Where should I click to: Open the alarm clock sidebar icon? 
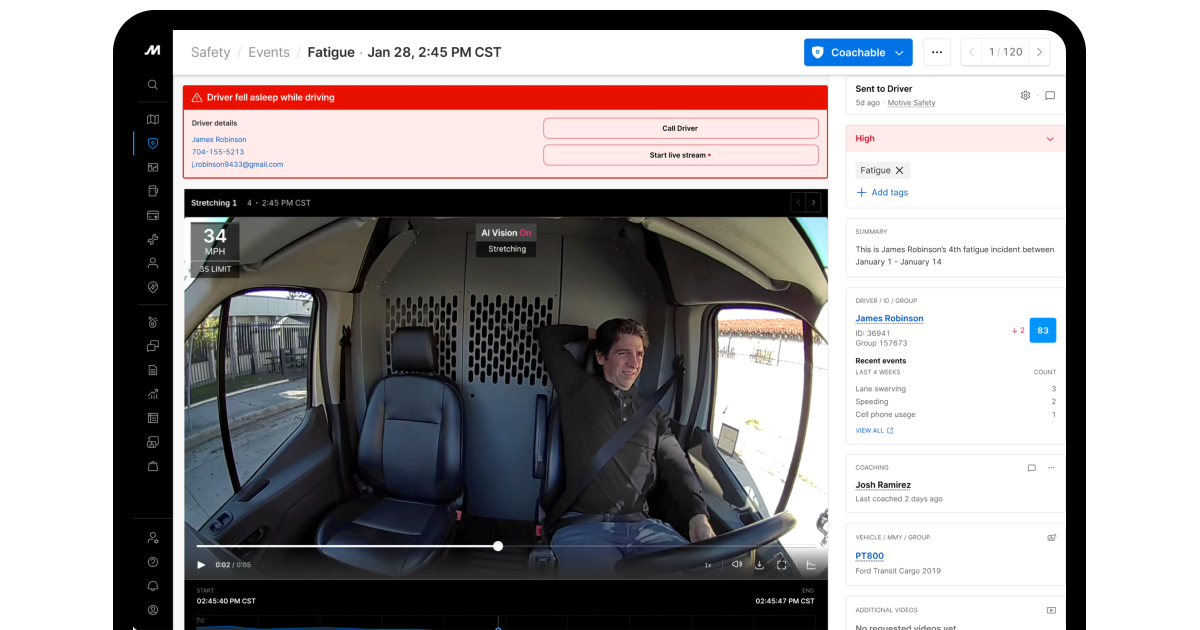pos(153,322)
